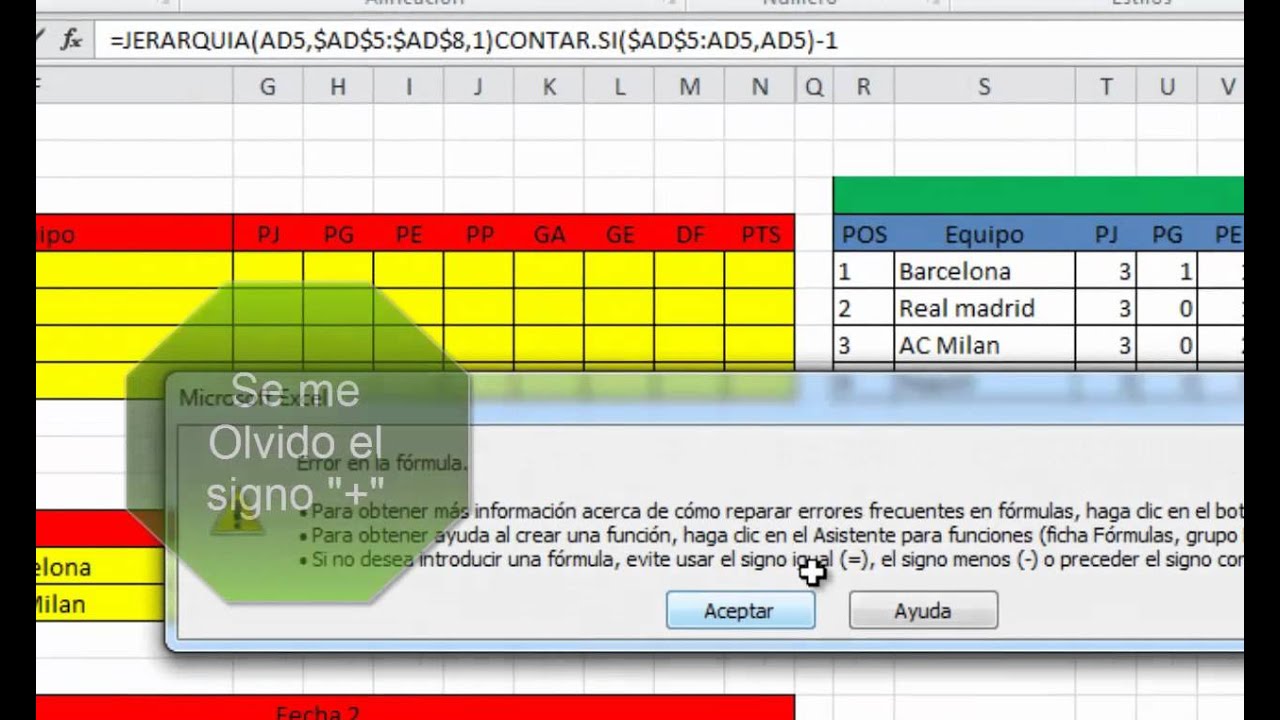Select column L header
The image size is (1280, 720).
click(x=619, y=87)
